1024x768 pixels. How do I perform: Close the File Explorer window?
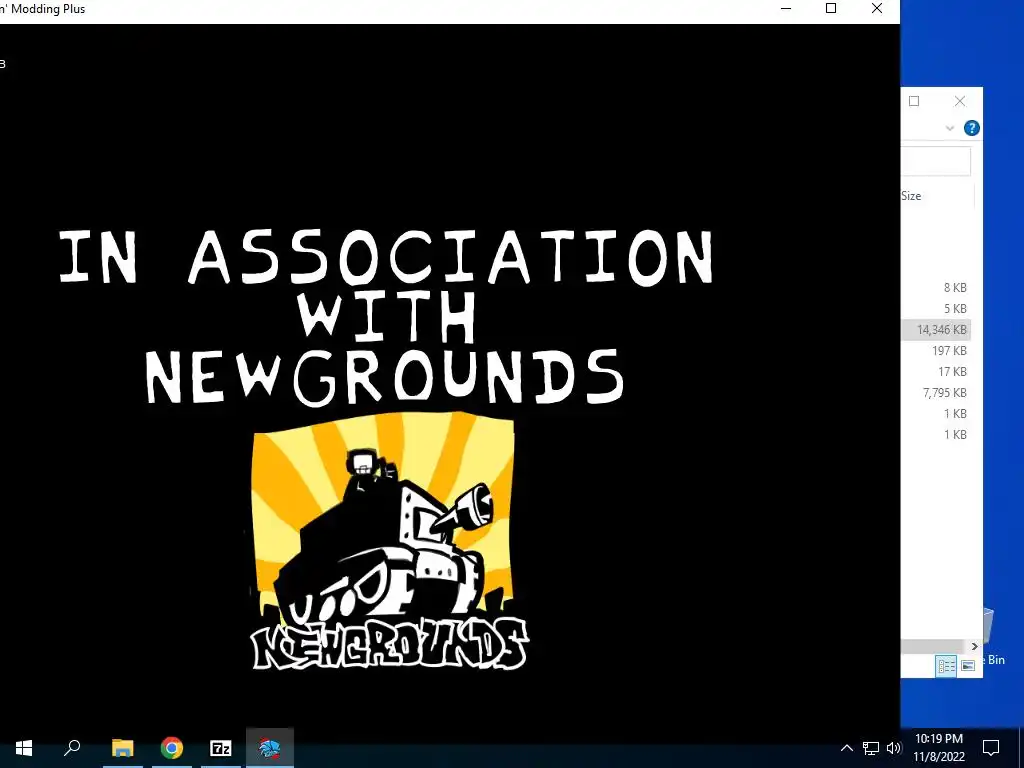click(959, 101)
